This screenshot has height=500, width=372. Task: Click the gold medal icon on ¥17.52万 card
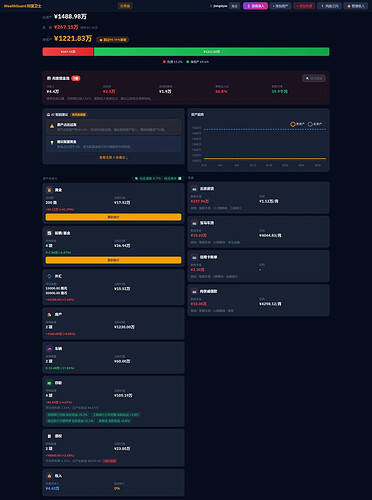click(49, 190)
